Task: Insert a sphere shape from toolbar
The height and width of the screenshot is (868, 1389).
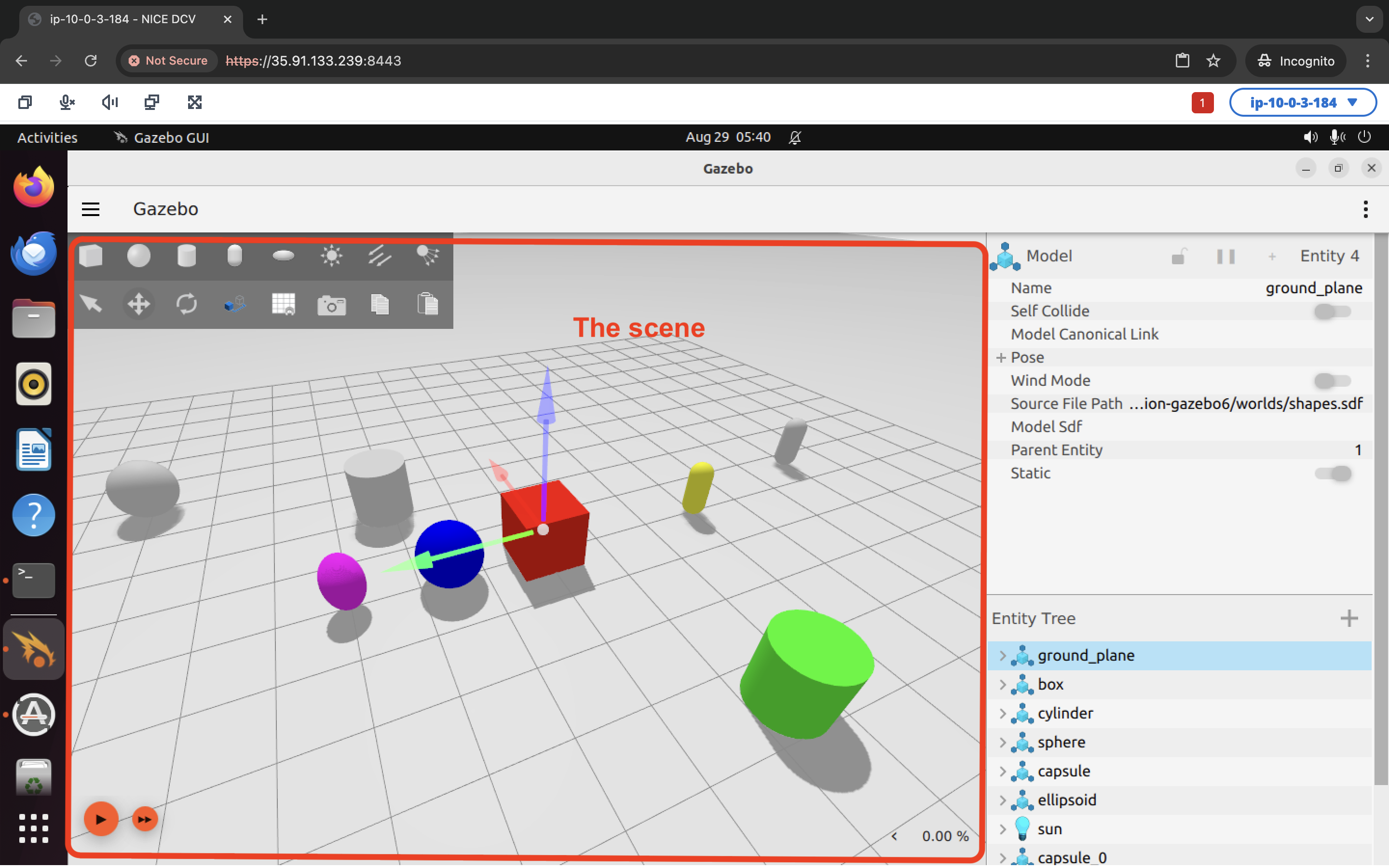Action: click(x=138, y=256)
